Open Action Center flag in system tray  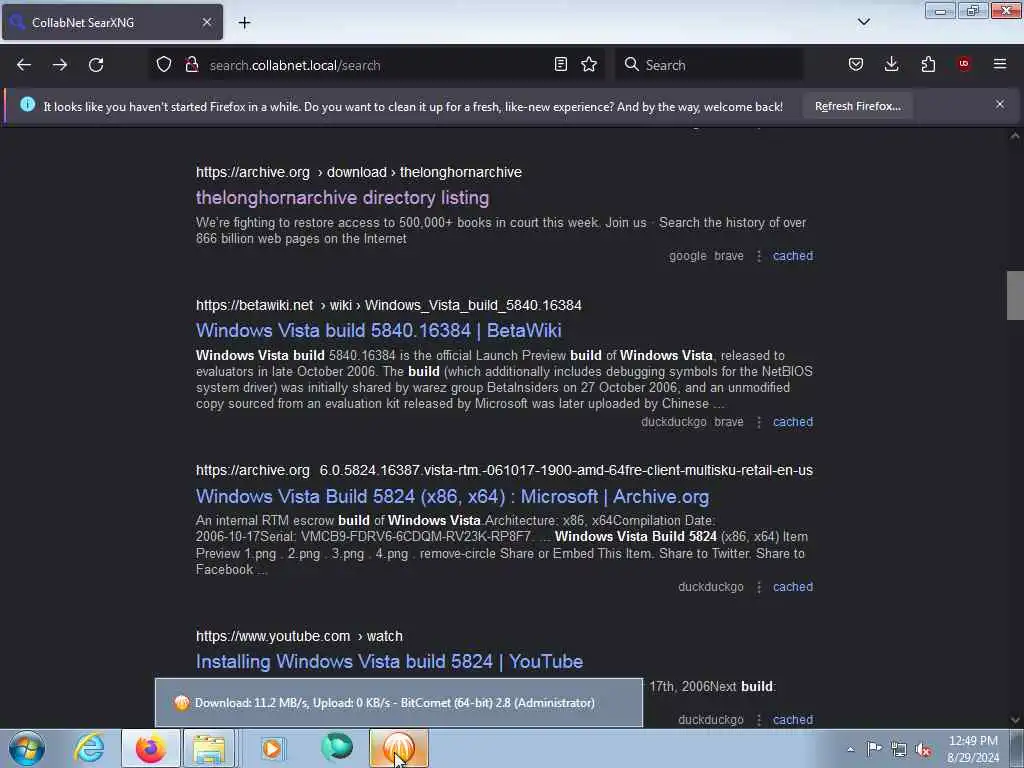(874, 749)
